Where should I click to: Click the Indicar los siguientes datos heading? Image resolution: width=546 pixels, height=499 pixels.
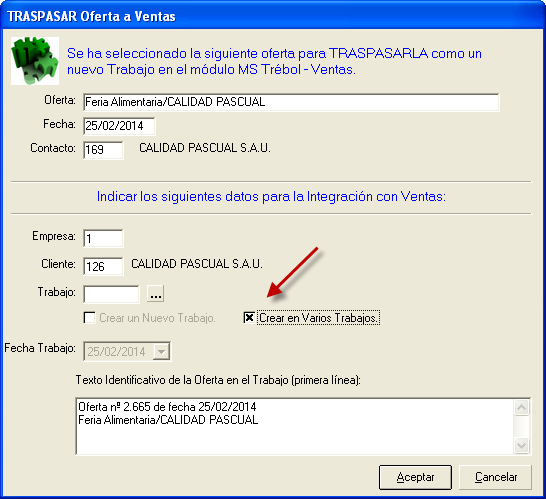pyautogui.click(x=271, y=197)
